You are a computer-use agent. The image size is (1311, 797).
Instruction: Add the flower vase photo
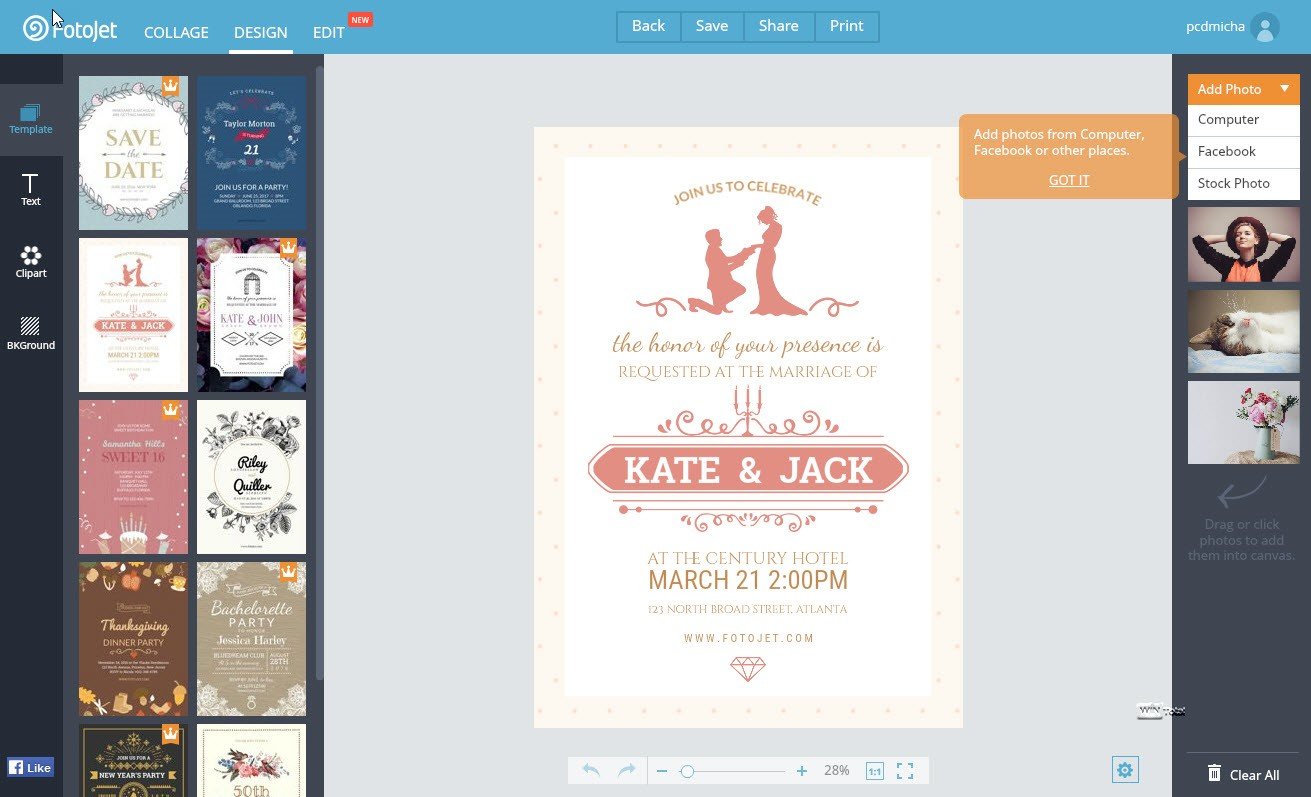pyautogui.click(x=1243, y=422)
